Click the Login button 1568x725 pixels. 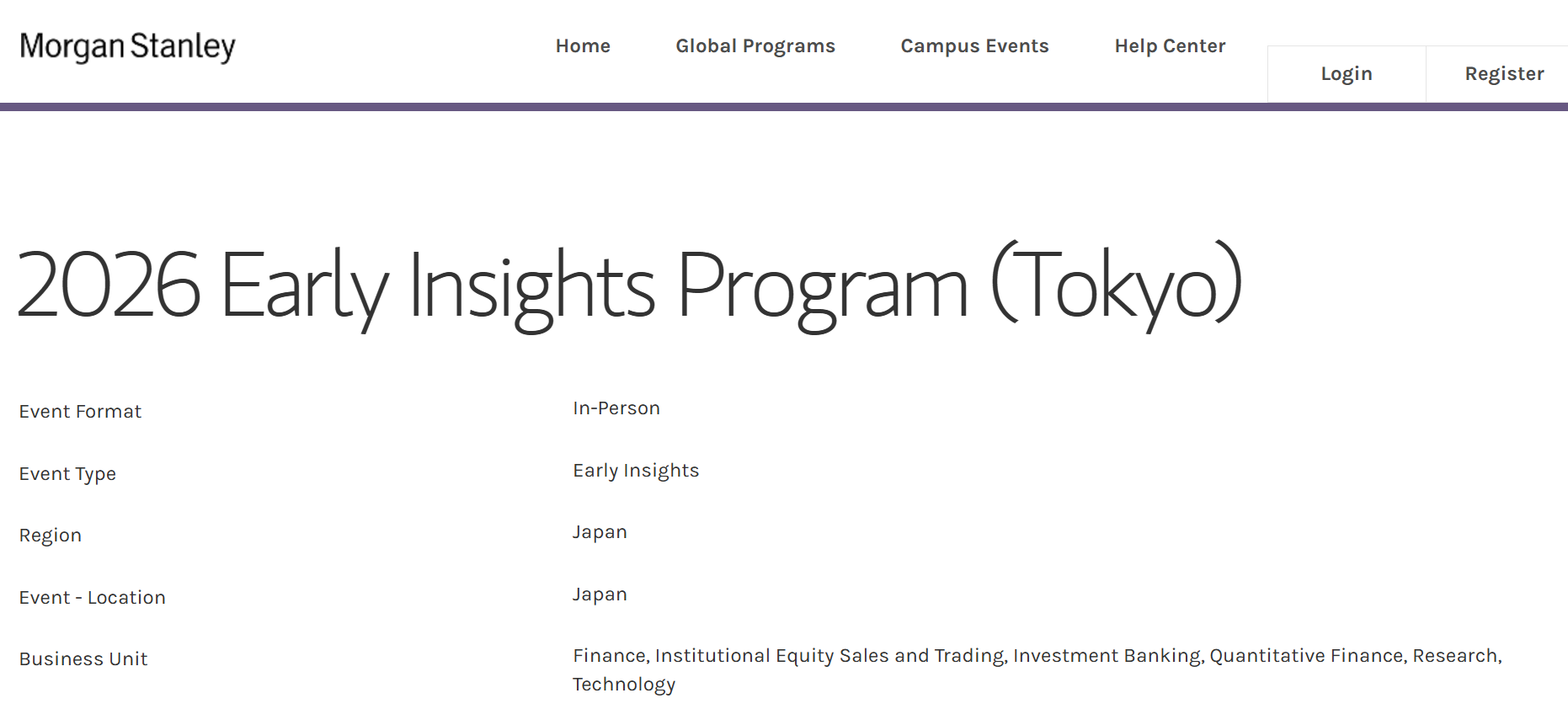pos(1346,74)
